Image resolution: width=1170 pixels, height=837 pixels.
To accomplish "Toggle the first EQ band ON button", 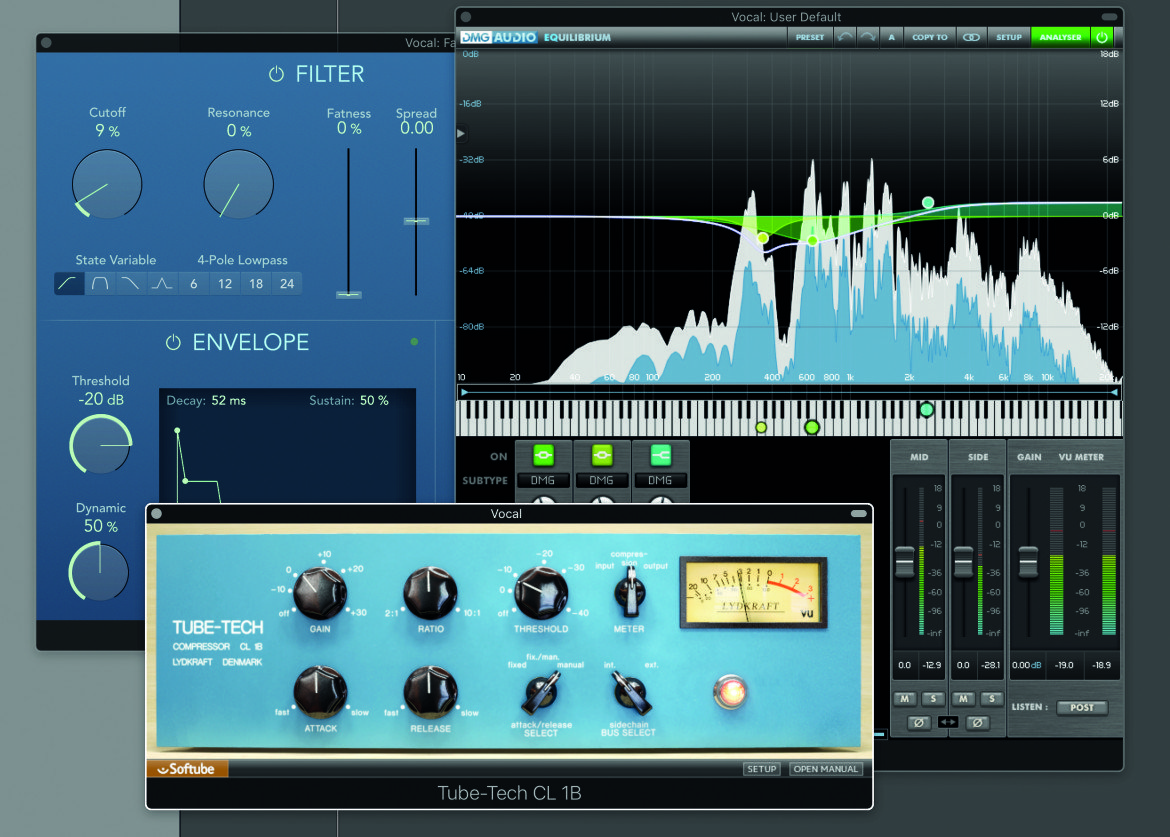I will [x=543, y=454].
